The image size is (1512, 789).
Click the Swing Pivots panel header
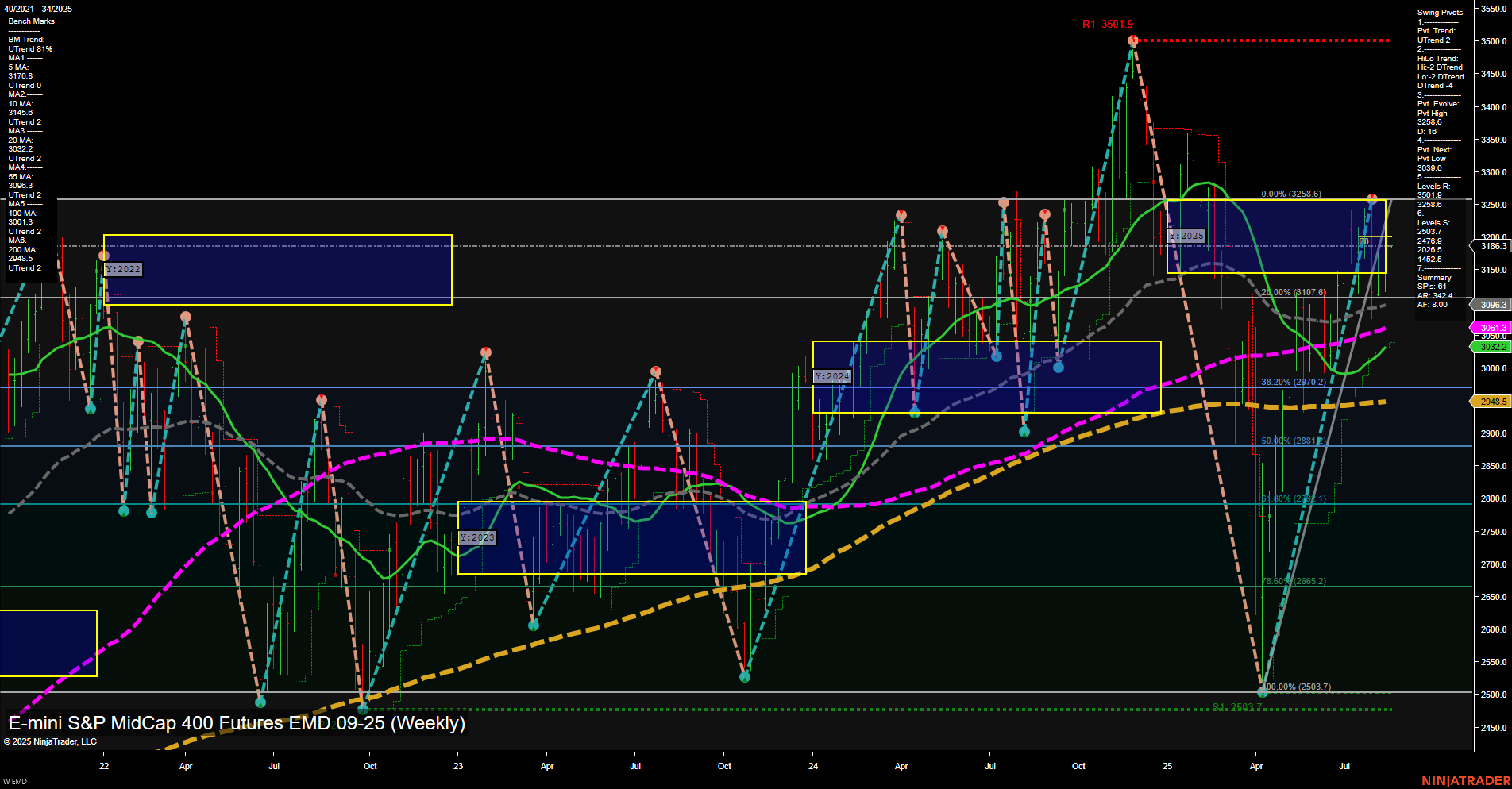1441,12
